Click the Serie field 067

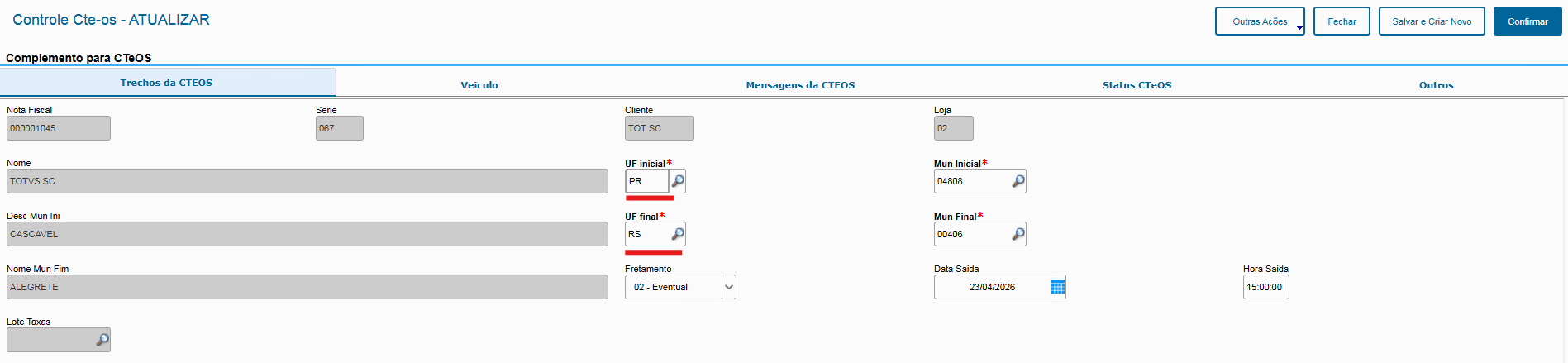pyautogui.click(x=340, y=128)
